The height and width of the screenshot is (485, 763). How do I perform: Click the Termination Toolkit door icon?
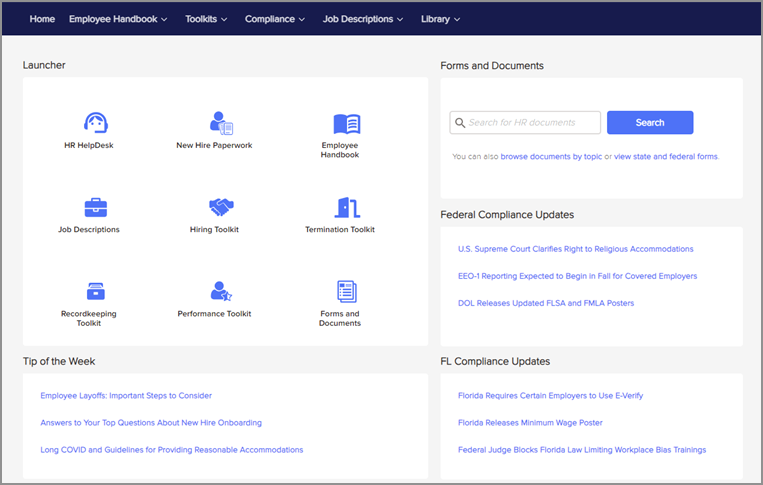[346, 208]
